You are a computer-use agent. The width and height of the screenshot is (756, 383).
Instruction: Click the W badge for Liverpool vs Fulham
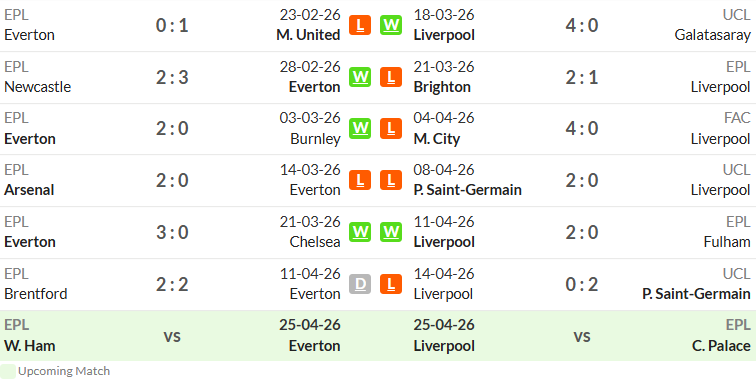[x=391, y=232]
